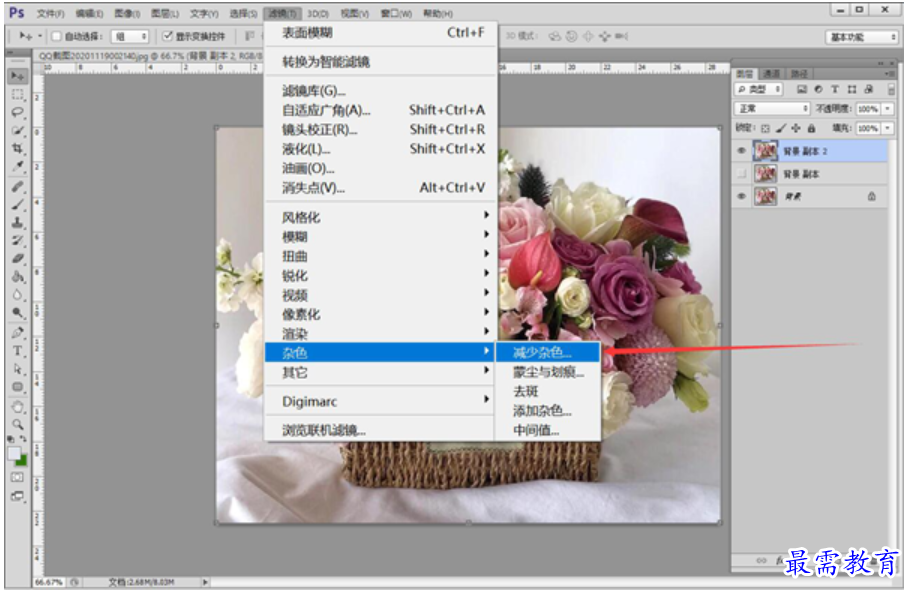Expand the status bar info arrow
Screen dimensions: 907x594
[x=205, y=582]
